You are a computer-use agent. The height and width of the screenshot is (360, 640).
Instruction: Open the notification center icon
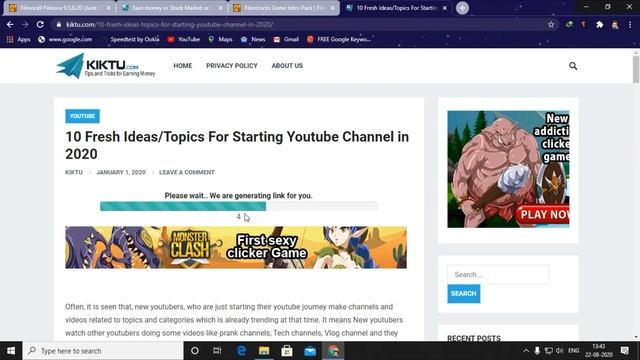(624, 351)
